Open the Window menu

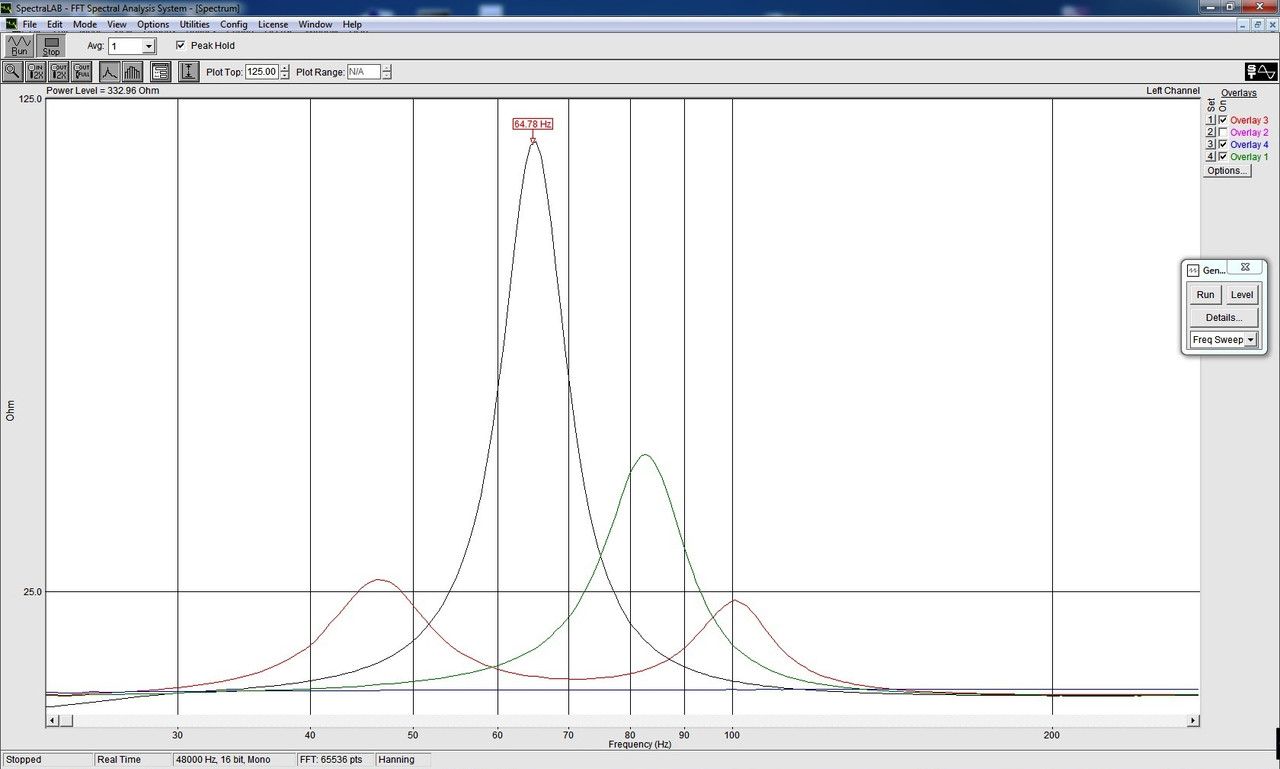[316, 24]
